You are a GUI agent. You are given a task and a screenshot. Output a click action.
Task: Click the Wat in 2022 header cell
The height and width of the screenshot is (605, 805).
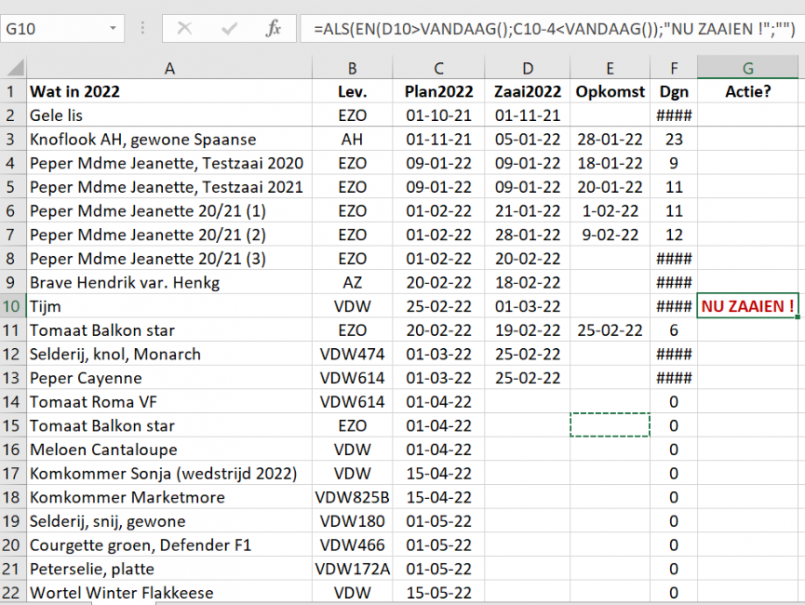tap(169, 91)
